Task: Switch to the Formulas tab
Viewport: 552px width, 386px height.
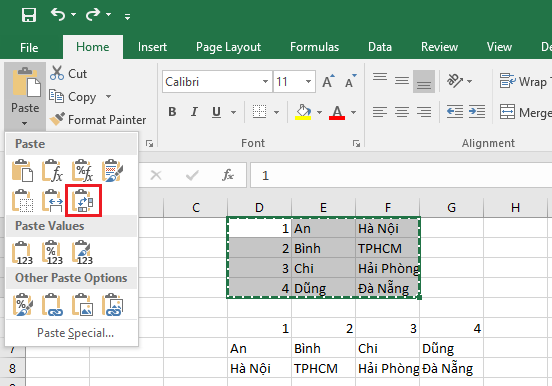Action: pyautogui.click(x=314, y=47)
